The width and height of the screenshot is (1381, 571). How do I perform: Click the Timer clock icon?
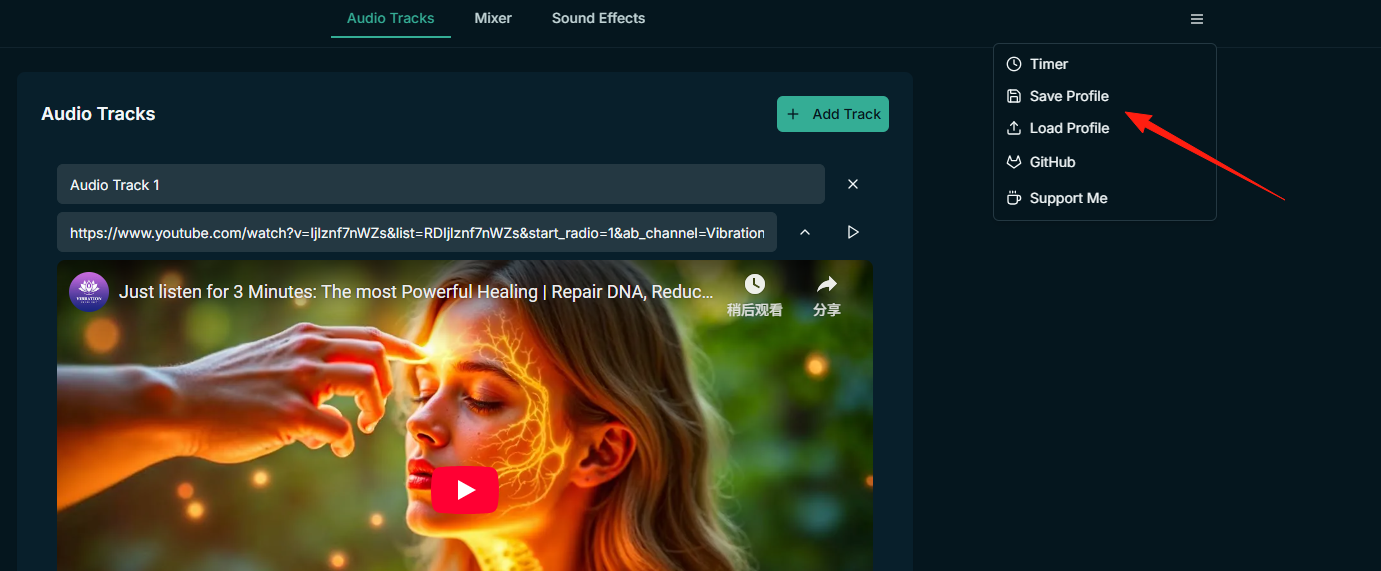coord(1014,64)
